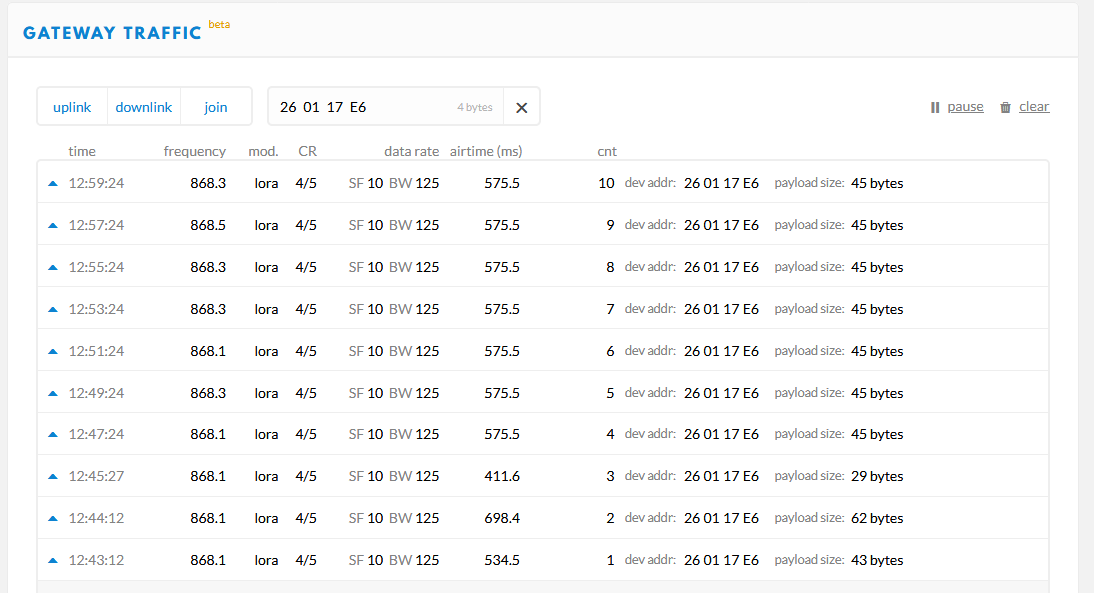The image size is (1094, 593).
Task: Click the trash can clear icon
Action: coord(1005,107)
